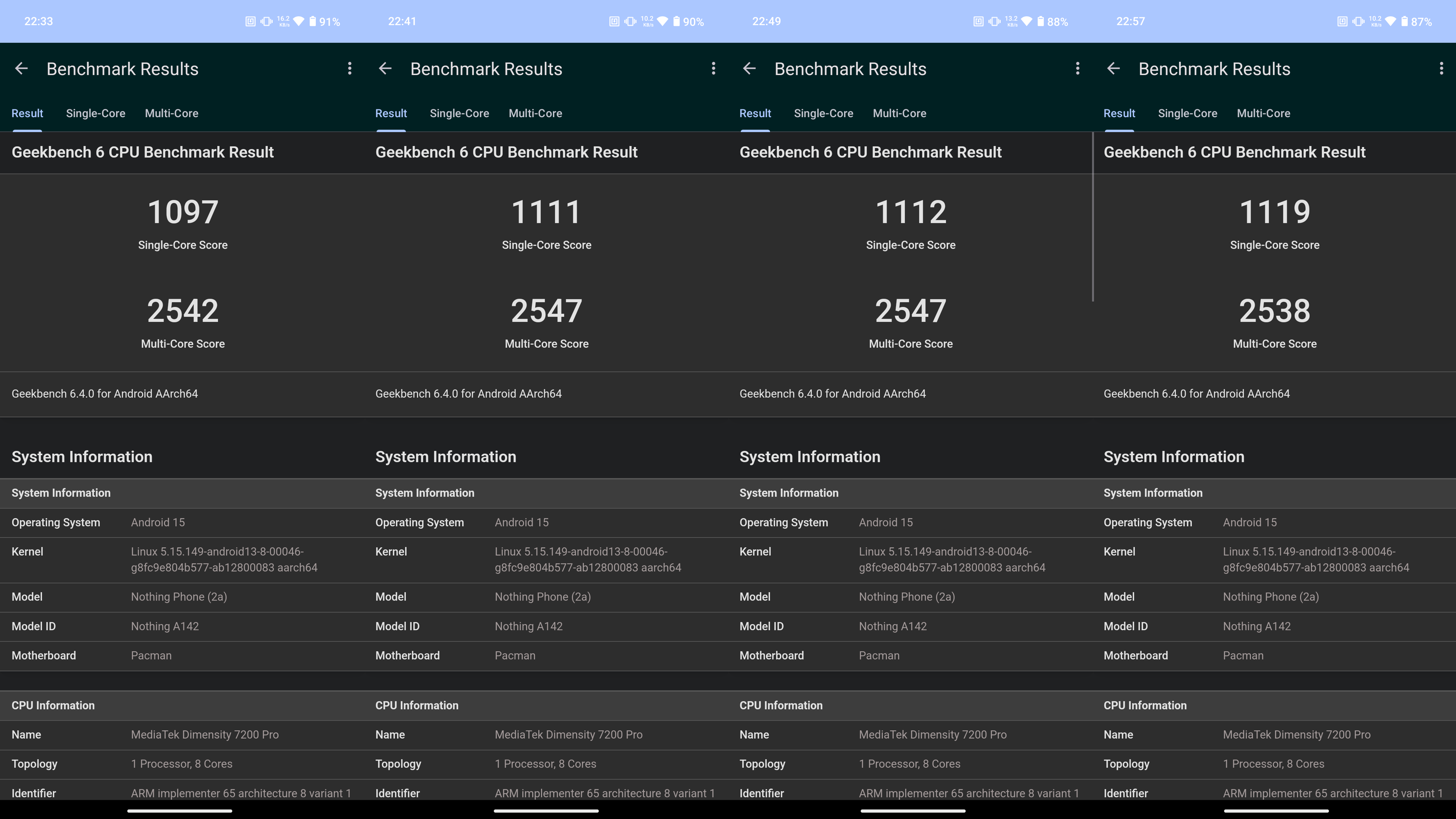Tap battery icon showing 91%

pyautogui.click(x=313, y=22)
